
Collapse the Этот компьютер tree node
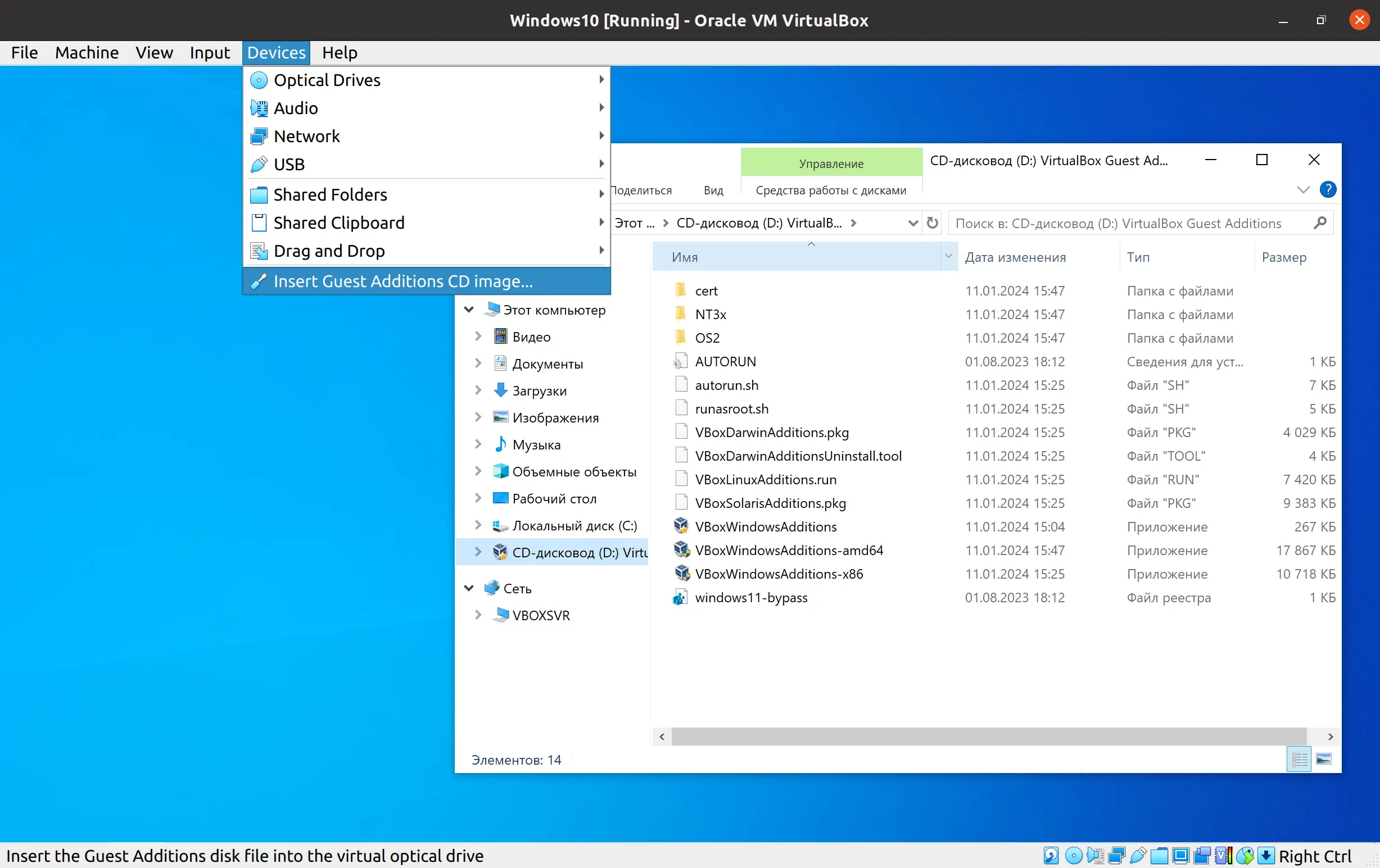(469, 310)
